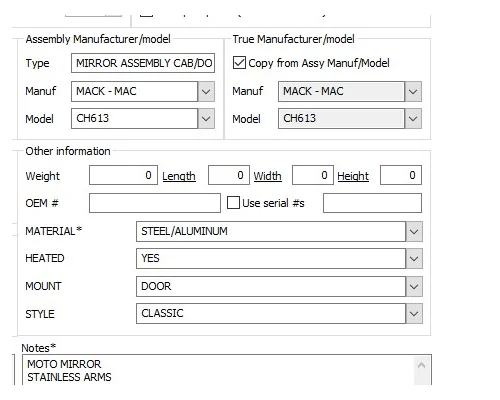Focus the serial numbers text field
This screenshot has height=400, width=500.
[372, 203]
